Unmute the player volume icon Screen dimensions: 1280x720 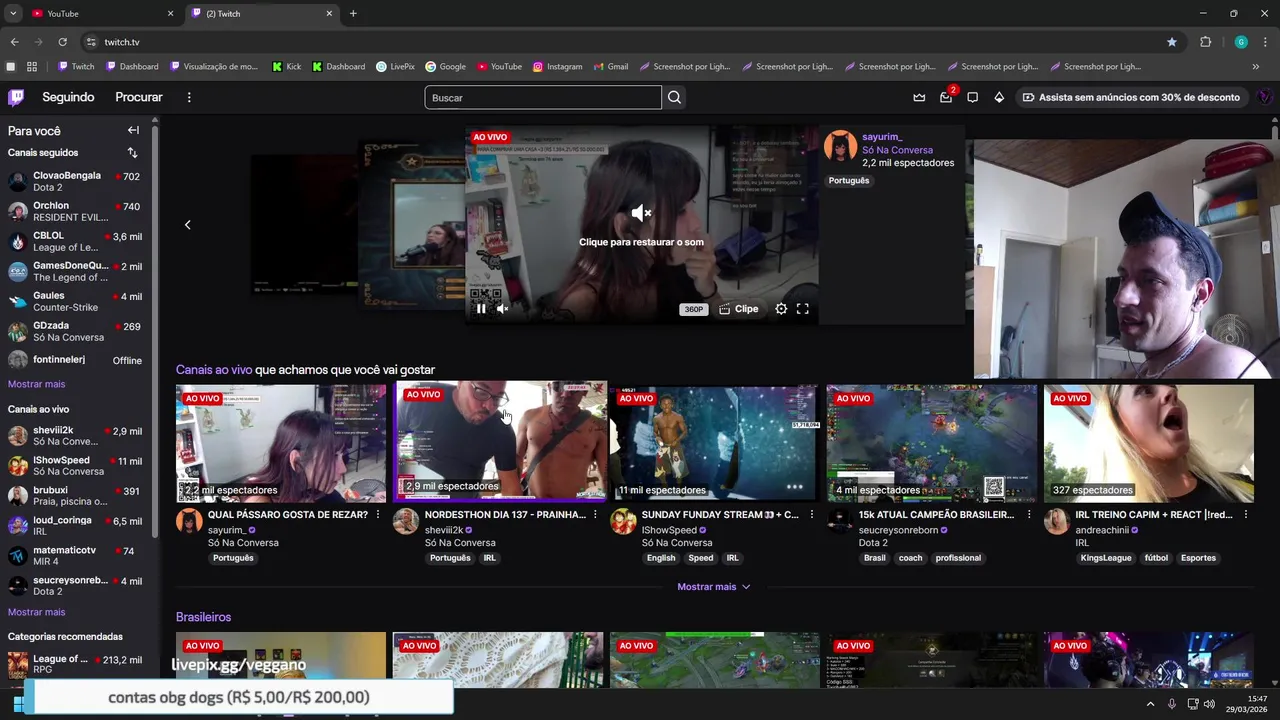[x=503, y=309]
